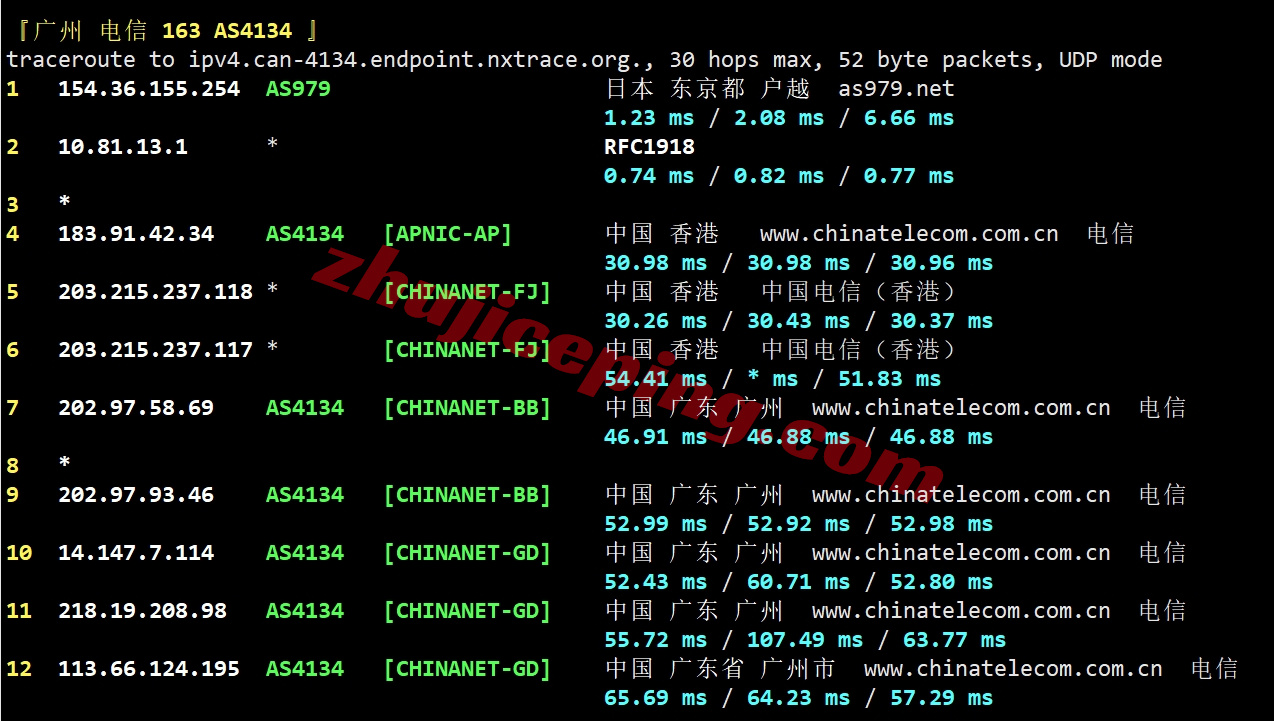Click IP address 202.97.58.69

coord(136,408)
